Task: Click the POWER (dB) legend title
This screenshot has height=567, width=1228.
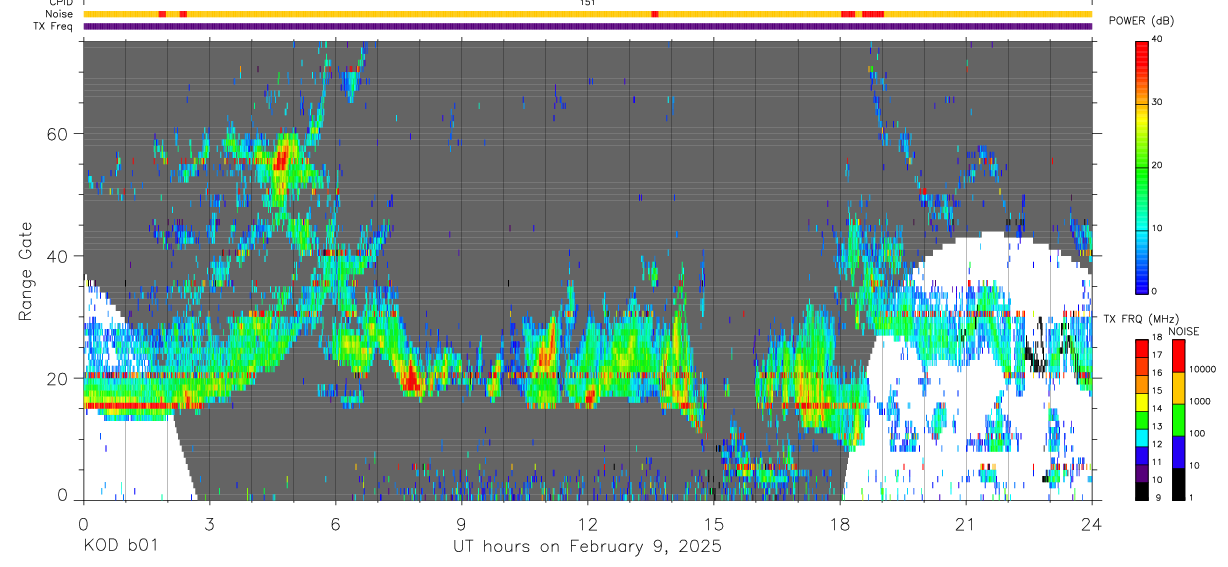Action: [1141, 21]
